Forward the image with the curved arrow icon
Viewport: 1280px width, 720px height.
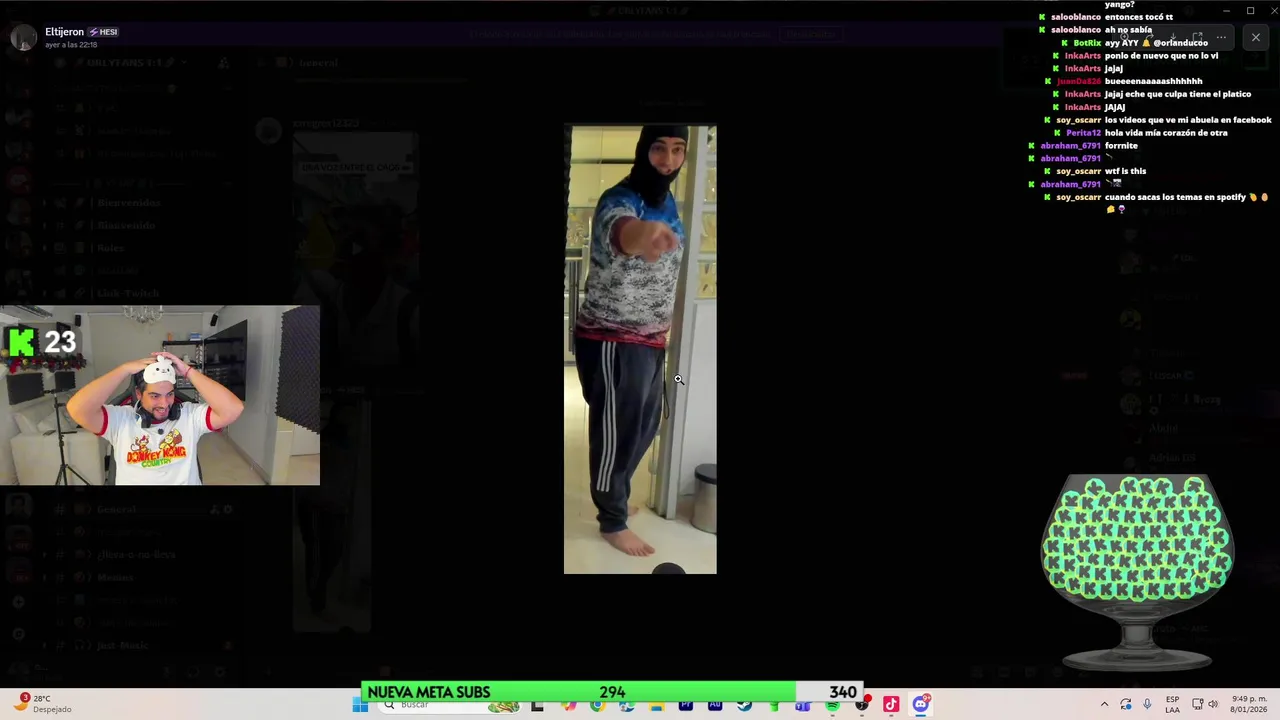1149,37
